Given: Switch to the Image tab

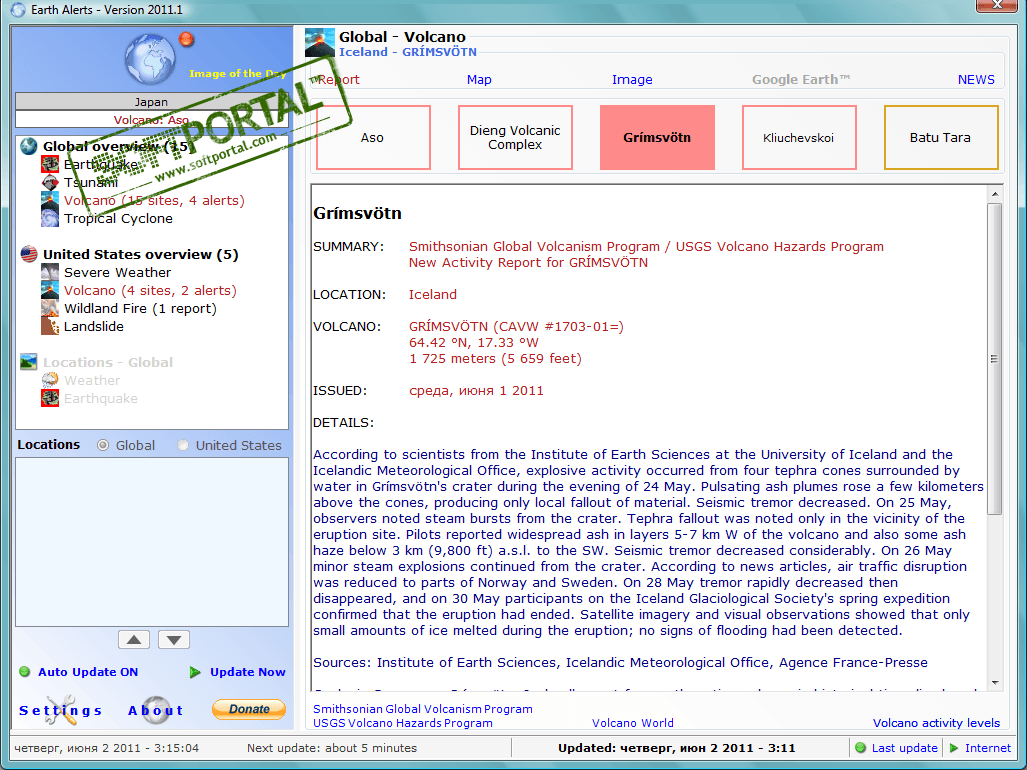Looking at the screenshot, I should pos(632,79).
